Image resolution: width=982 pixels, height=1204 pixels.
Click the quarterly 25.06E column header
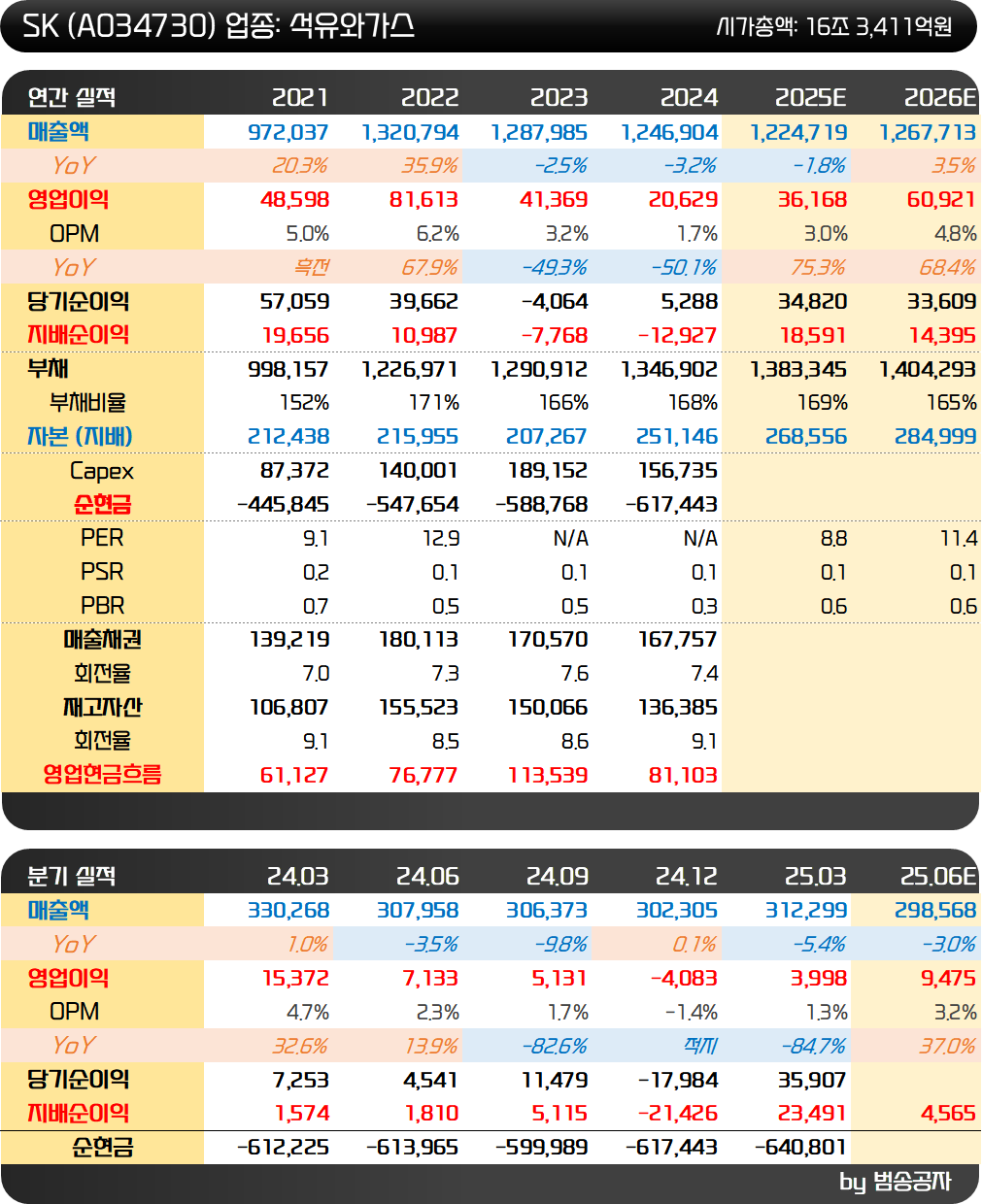point(938,876)
